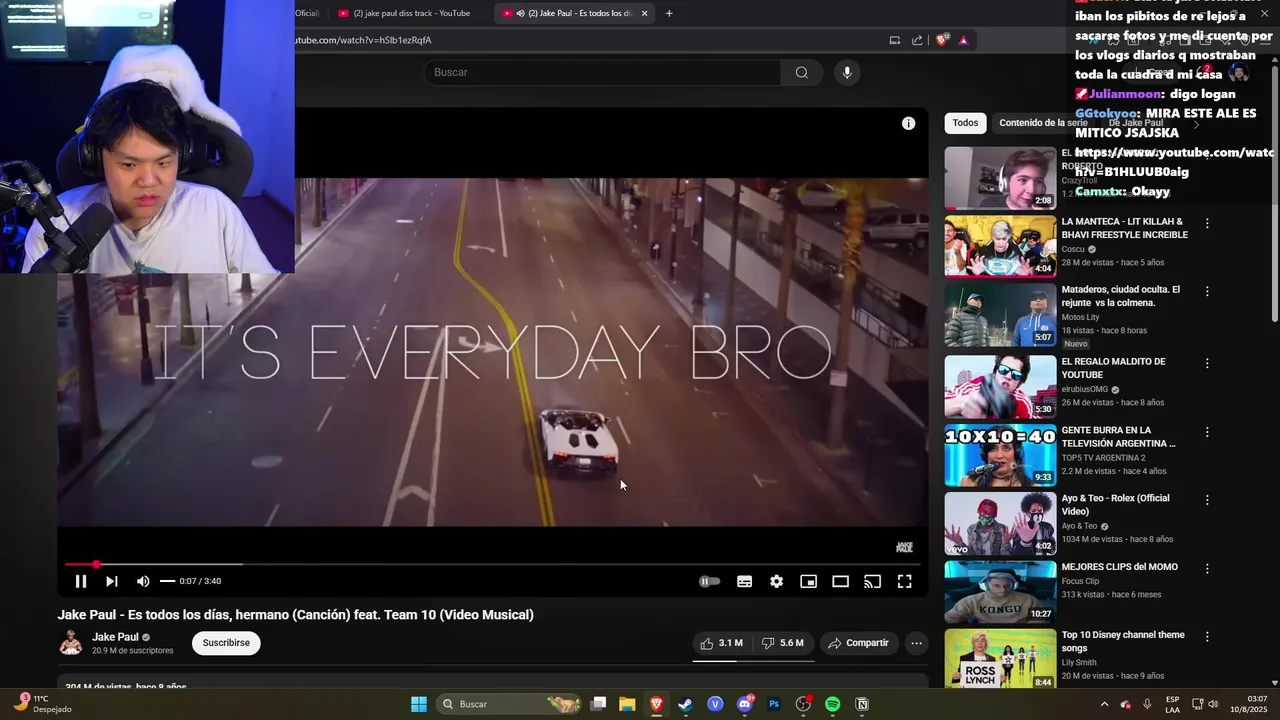Dislike the video (5.6 M)
1280x720 pixels.
(783, 643)
